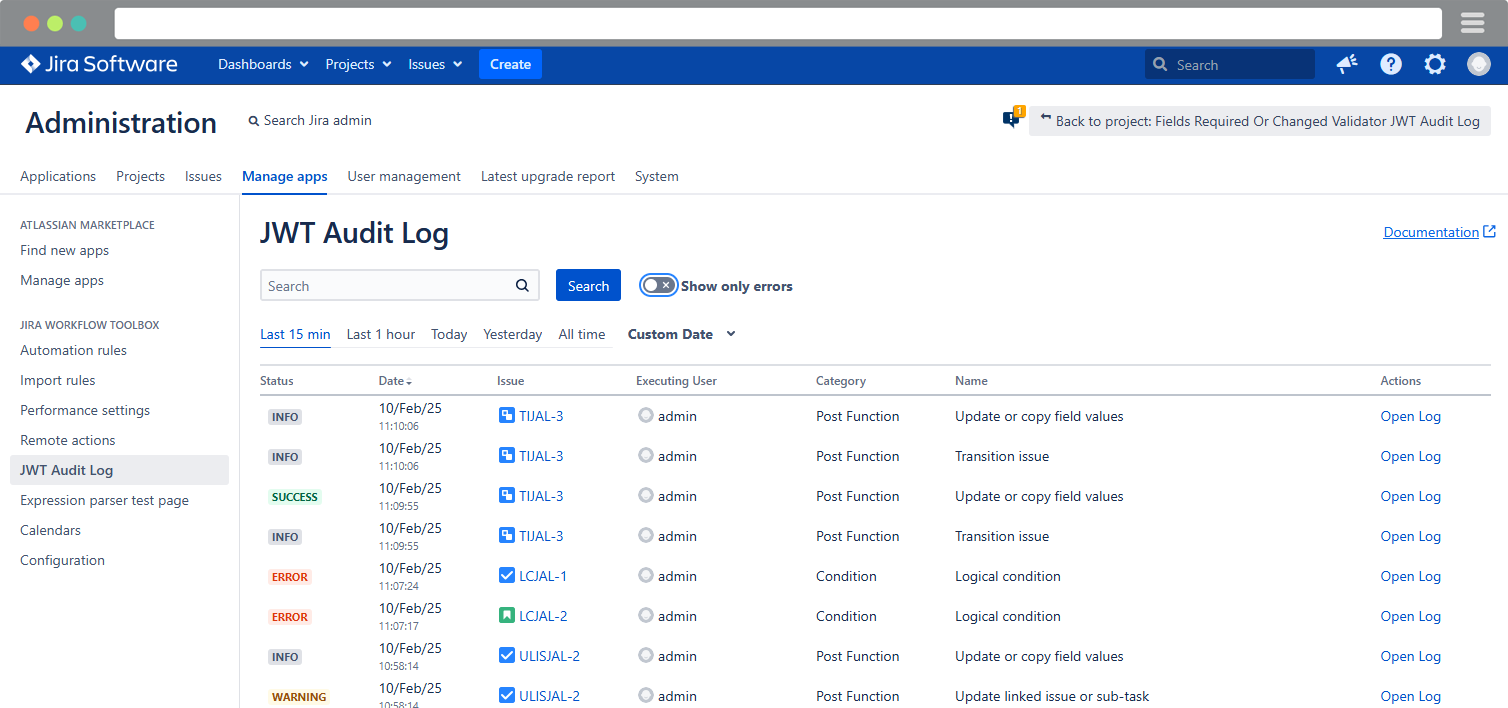Click the browser hamburger menu icon
Screen dimensions: 1508x708
point(1472,23)
